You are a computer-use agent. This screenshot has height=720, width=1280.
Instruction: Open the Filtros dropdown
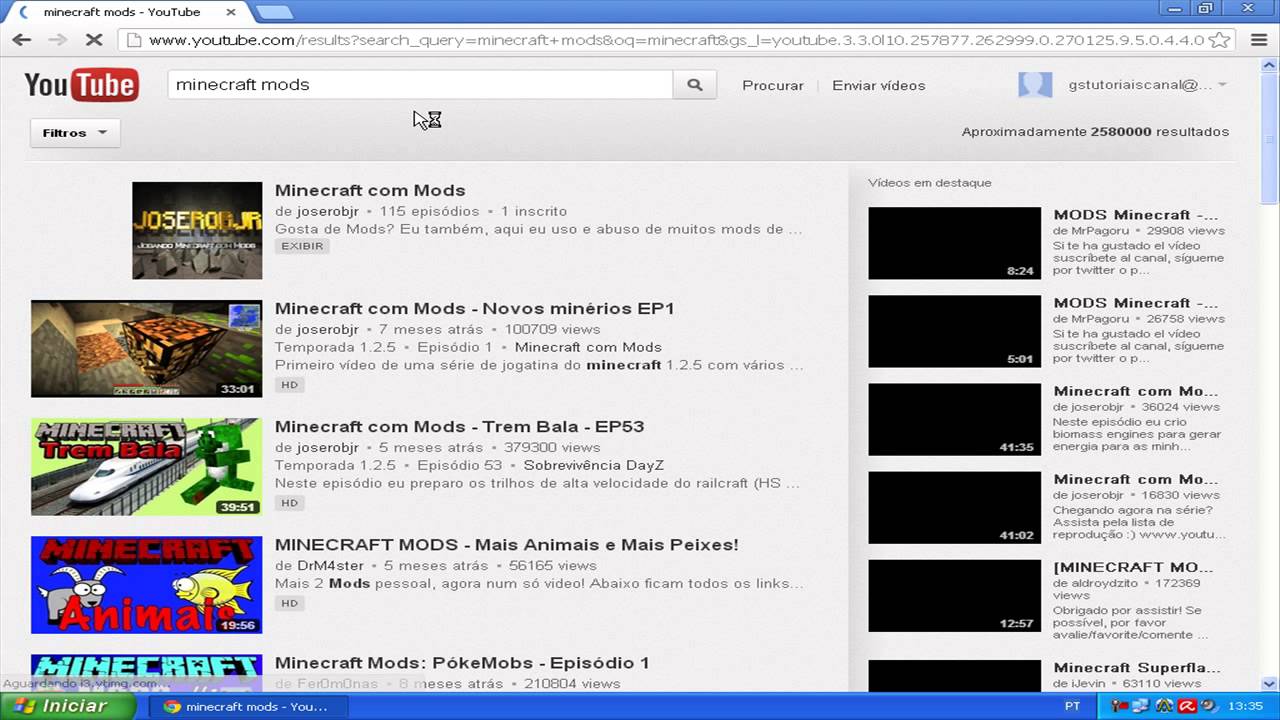[75, 133]
